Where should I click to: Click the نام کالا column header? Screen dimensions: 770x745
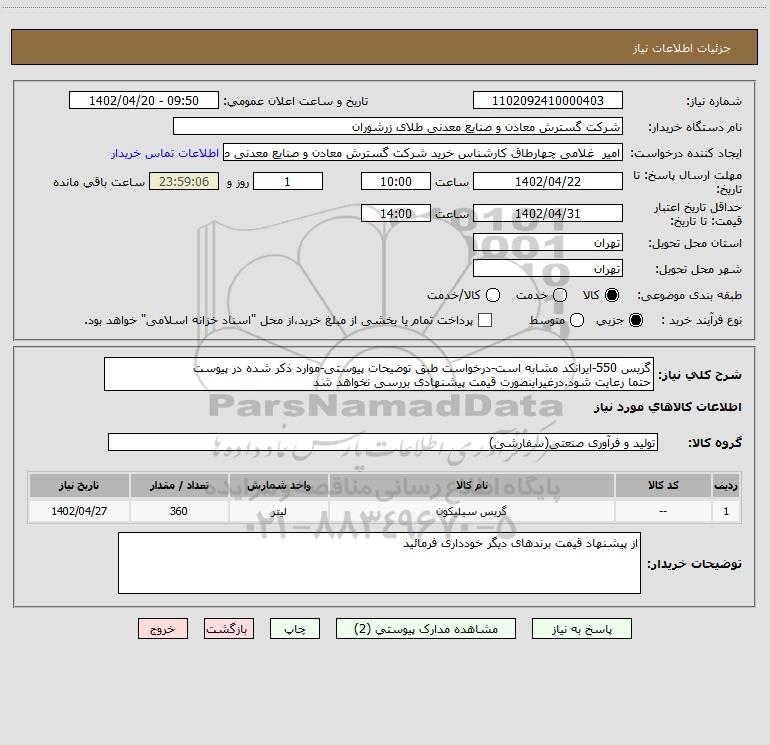[x=471, y=485]
